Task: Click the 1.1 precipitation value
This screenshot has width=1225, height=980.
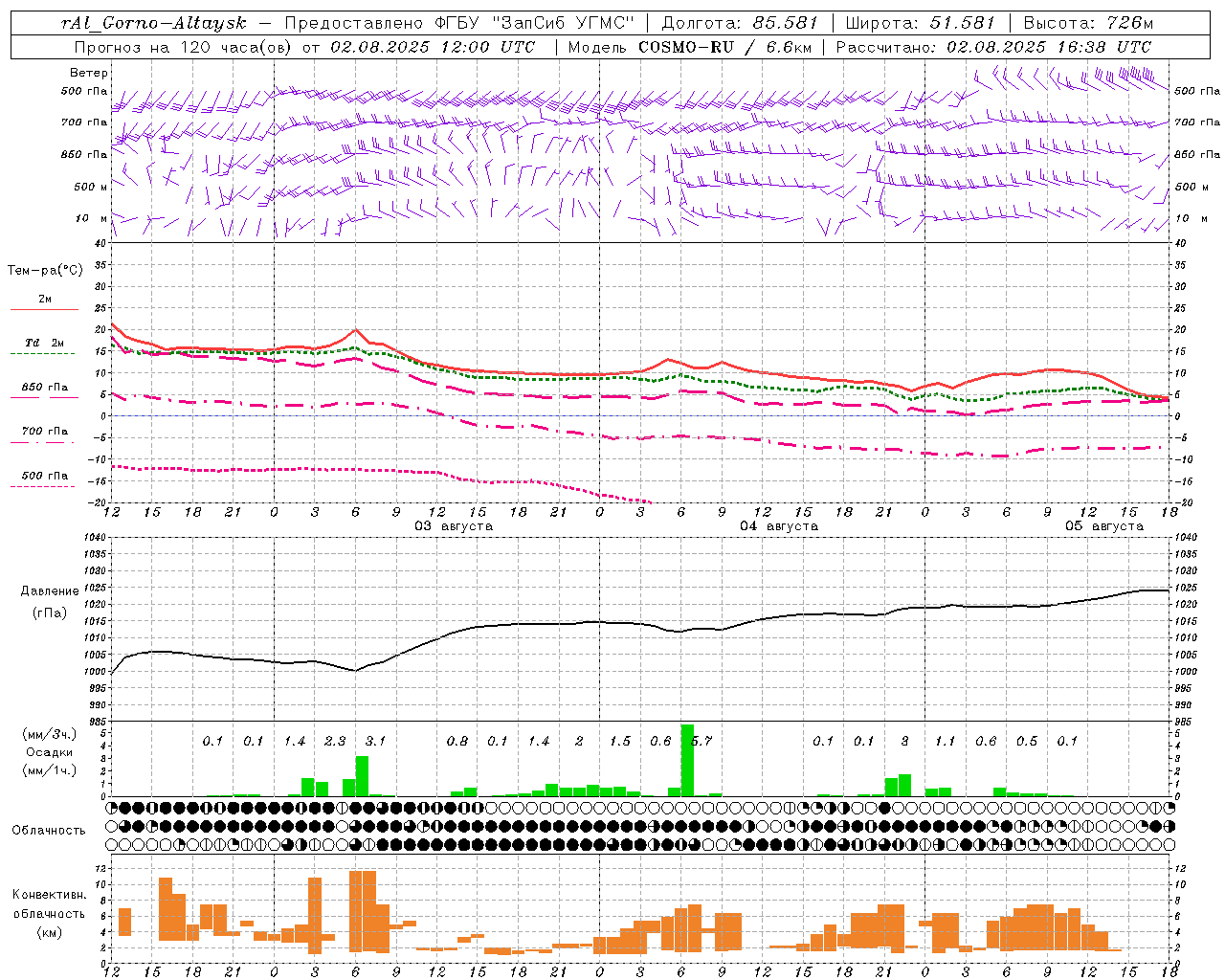Action: (946, 741)
